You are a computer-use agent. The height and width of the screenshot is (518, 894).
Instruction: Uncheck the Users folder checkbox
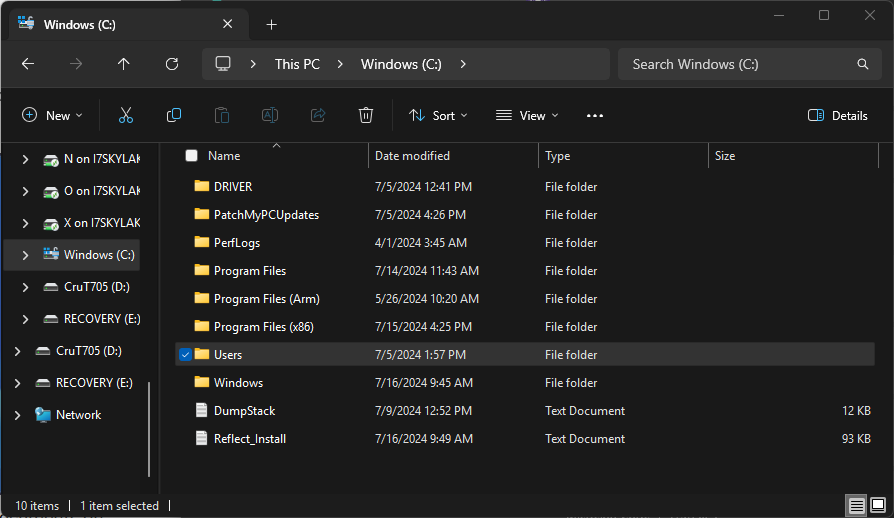pos(184,355)
